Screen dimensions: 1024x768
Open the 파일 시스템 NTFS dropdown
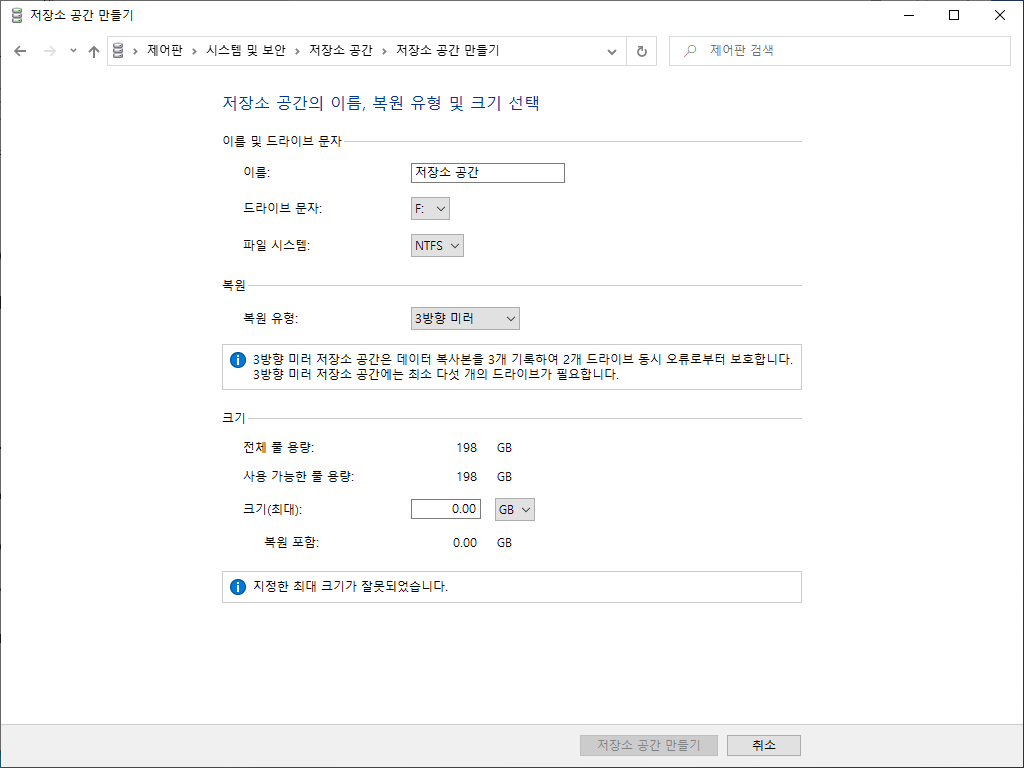point(437,246)
